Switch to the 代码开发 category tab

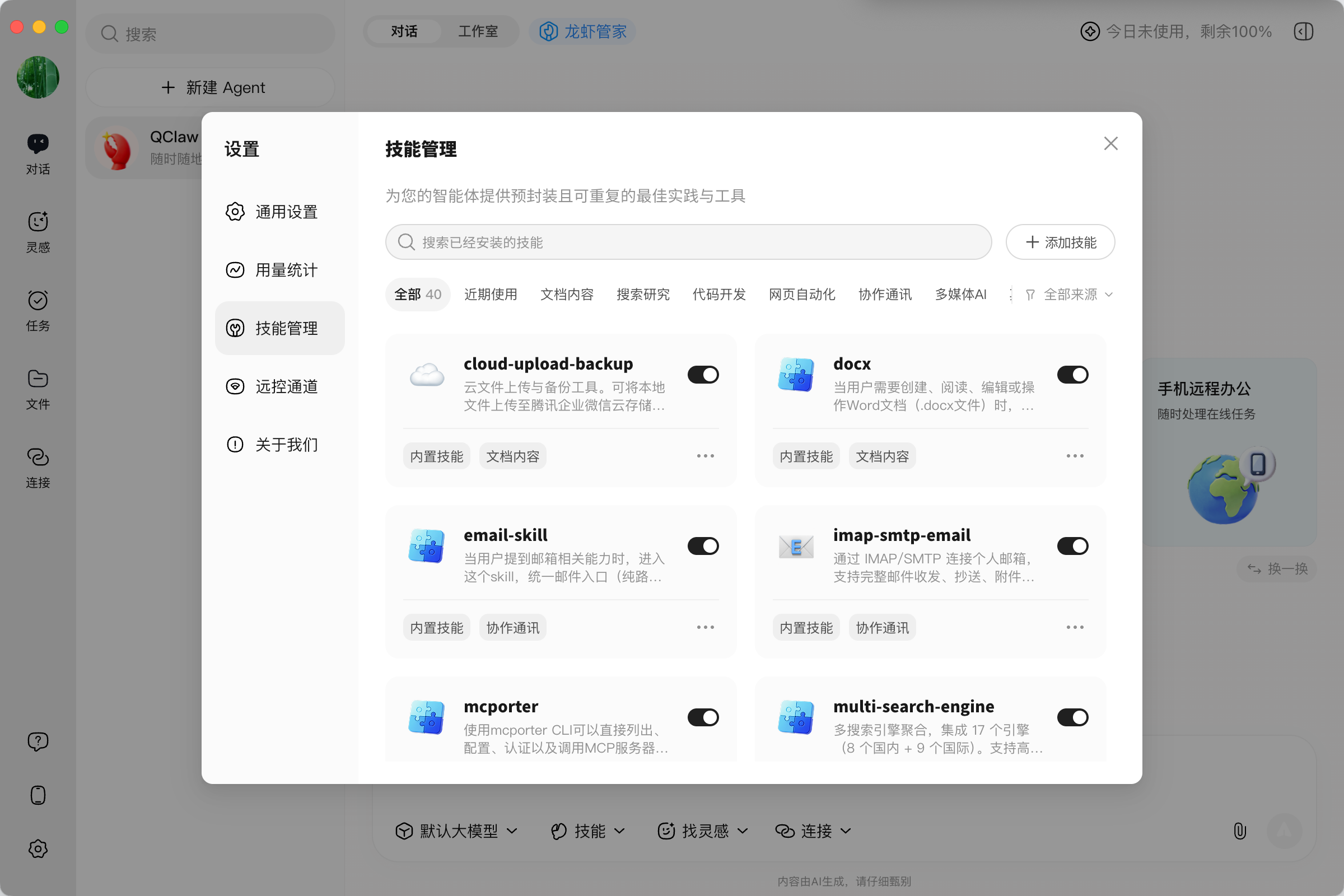719,295
